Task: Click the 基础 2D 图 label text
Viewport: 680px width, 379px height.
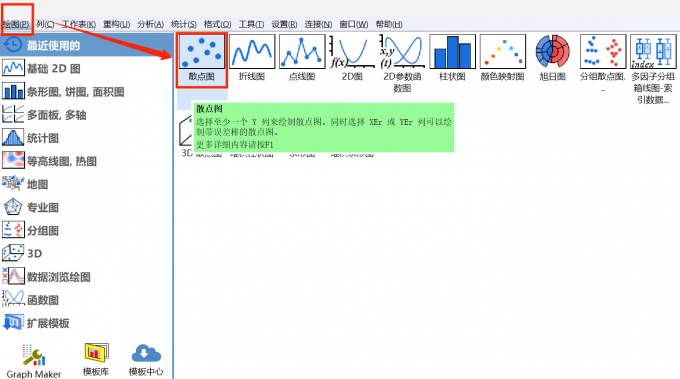Action: (54, 69)
